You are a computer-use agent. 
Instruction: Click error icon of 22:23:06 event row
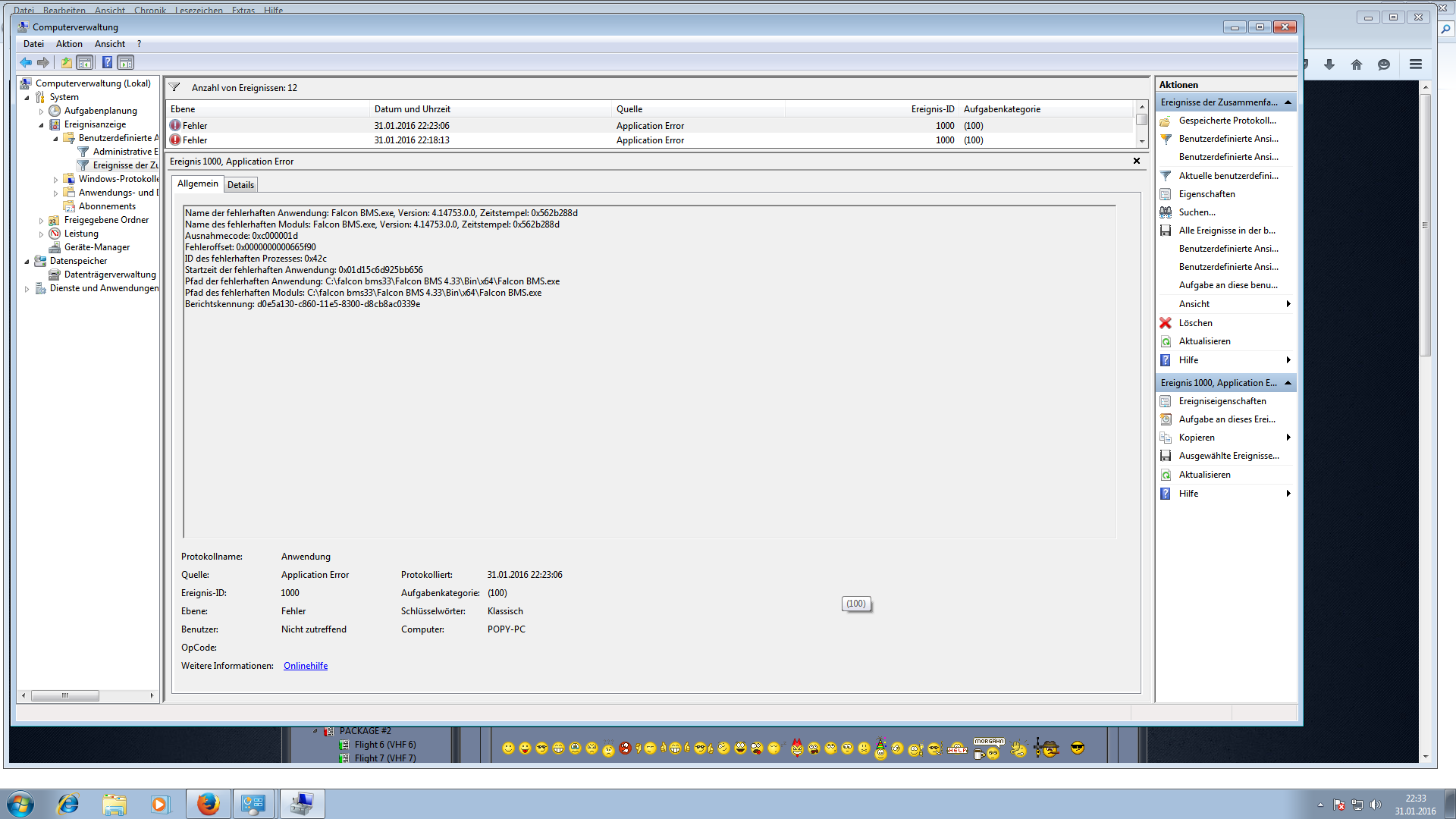point(175,126)
